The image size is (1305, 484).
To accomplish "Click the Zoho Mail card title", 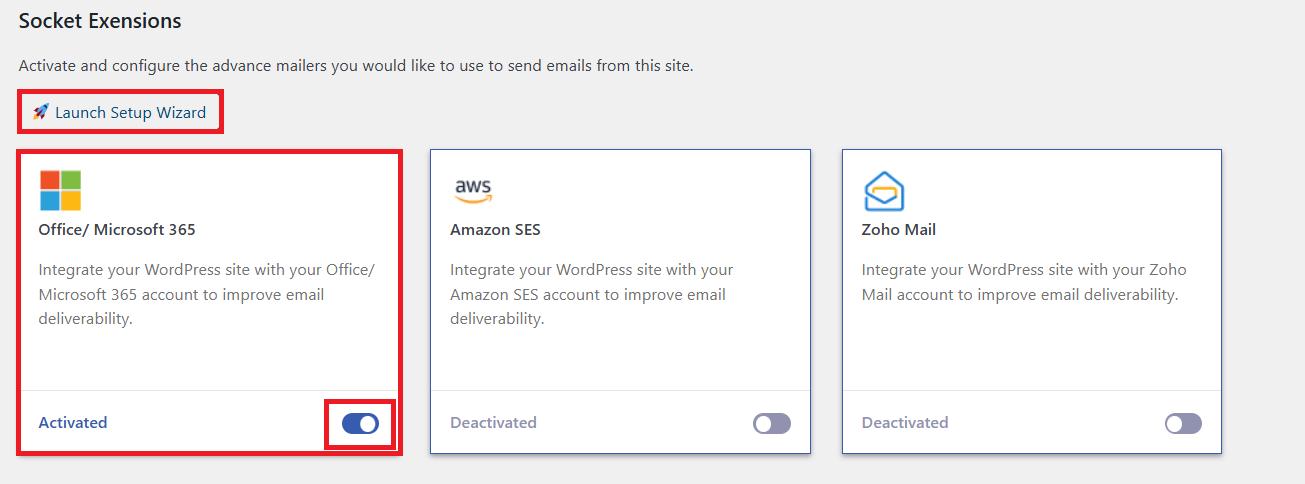I will [898, 229].
